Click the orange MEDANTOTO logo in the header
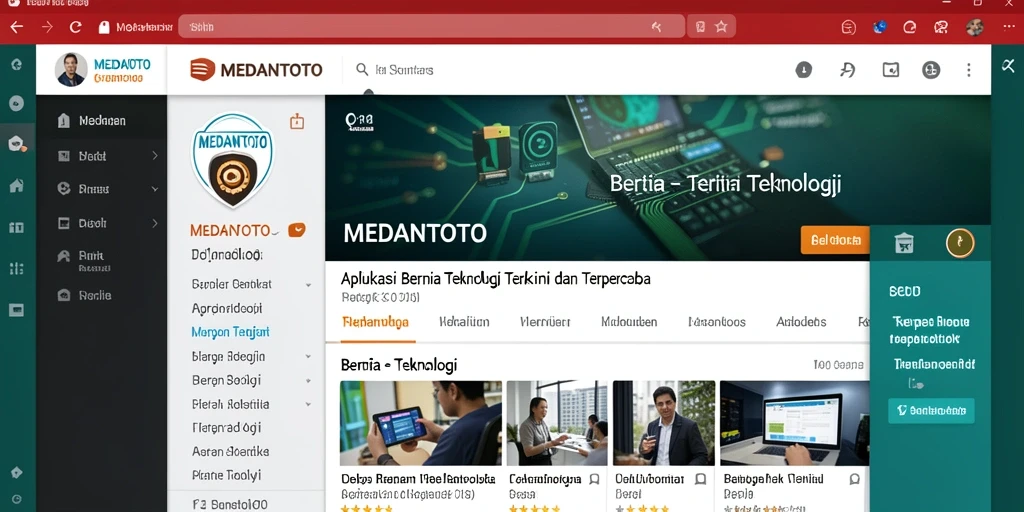This screenshot has width=1024, height=512. click(256, 69)
